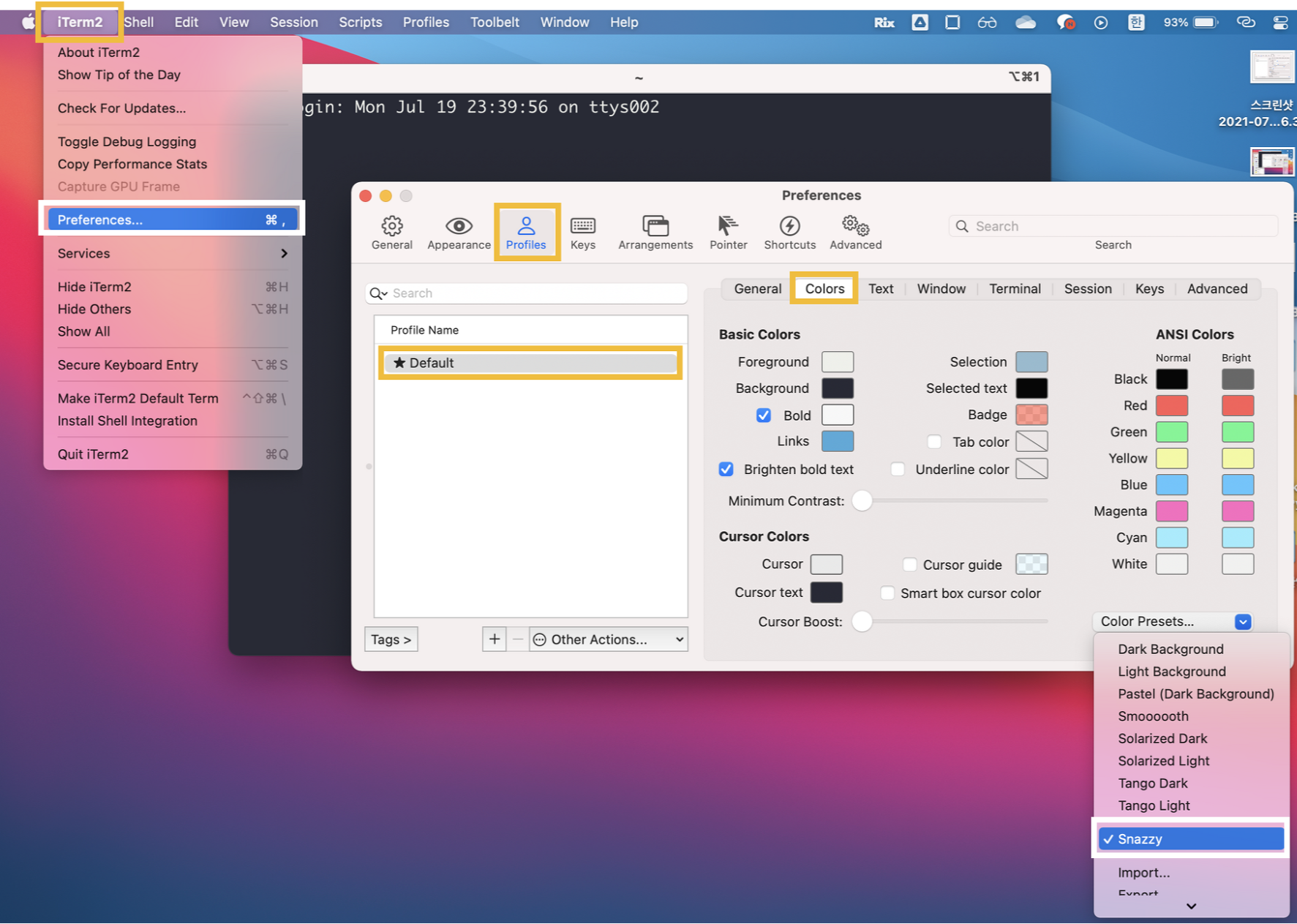Disable Brighten bold text checkbox
1297x924 pixels.
point(726,469)
